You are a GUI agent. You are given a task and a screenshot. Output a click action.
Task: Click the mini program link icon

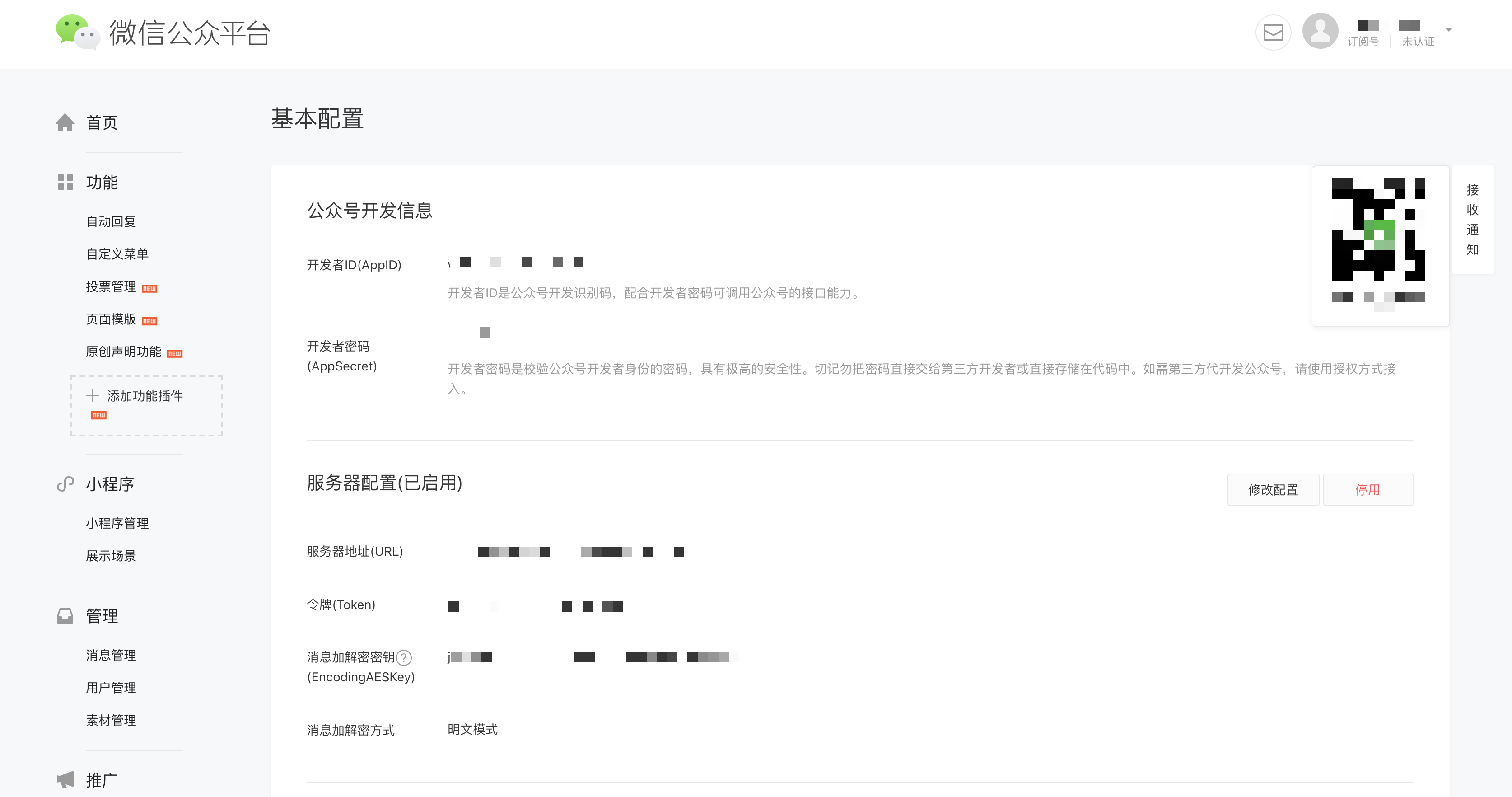coord(65,484)
